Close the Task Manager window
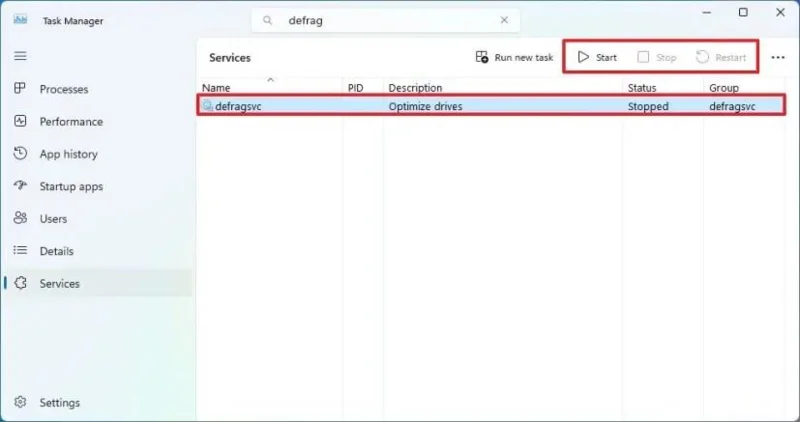800x422 pixels. point(780,13)
